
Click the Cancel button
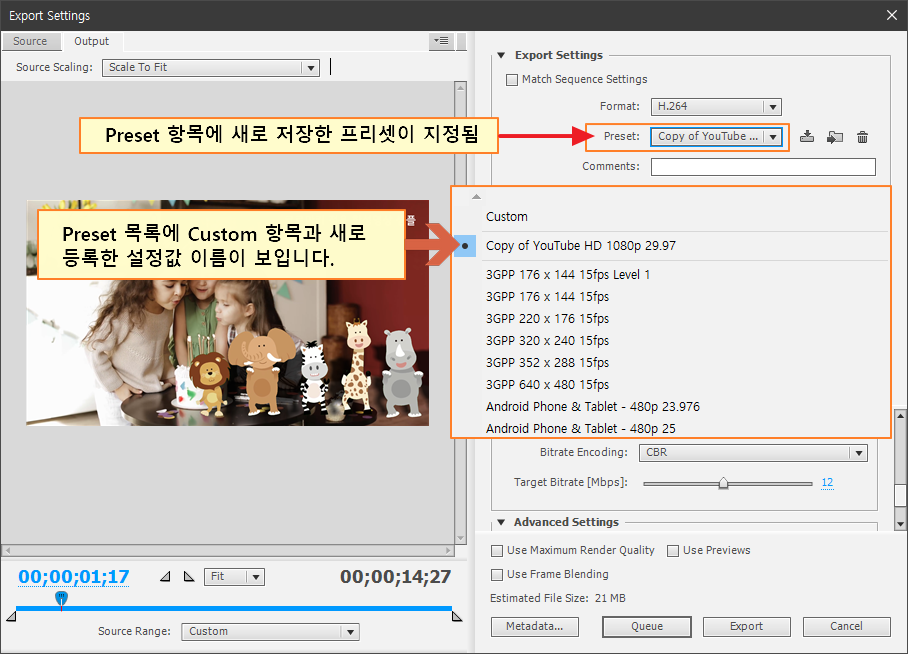[846, 627]
